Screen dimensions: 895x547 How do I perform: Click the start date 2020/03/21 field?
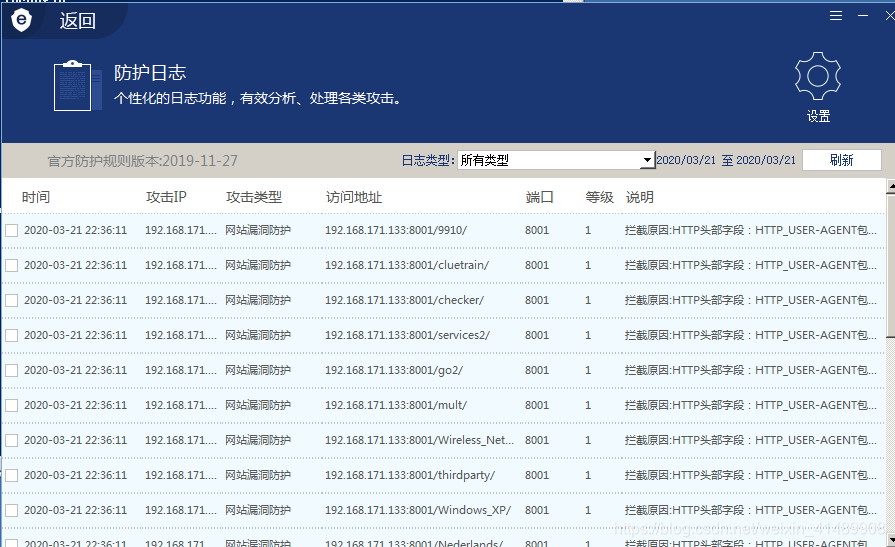point(686,160)
